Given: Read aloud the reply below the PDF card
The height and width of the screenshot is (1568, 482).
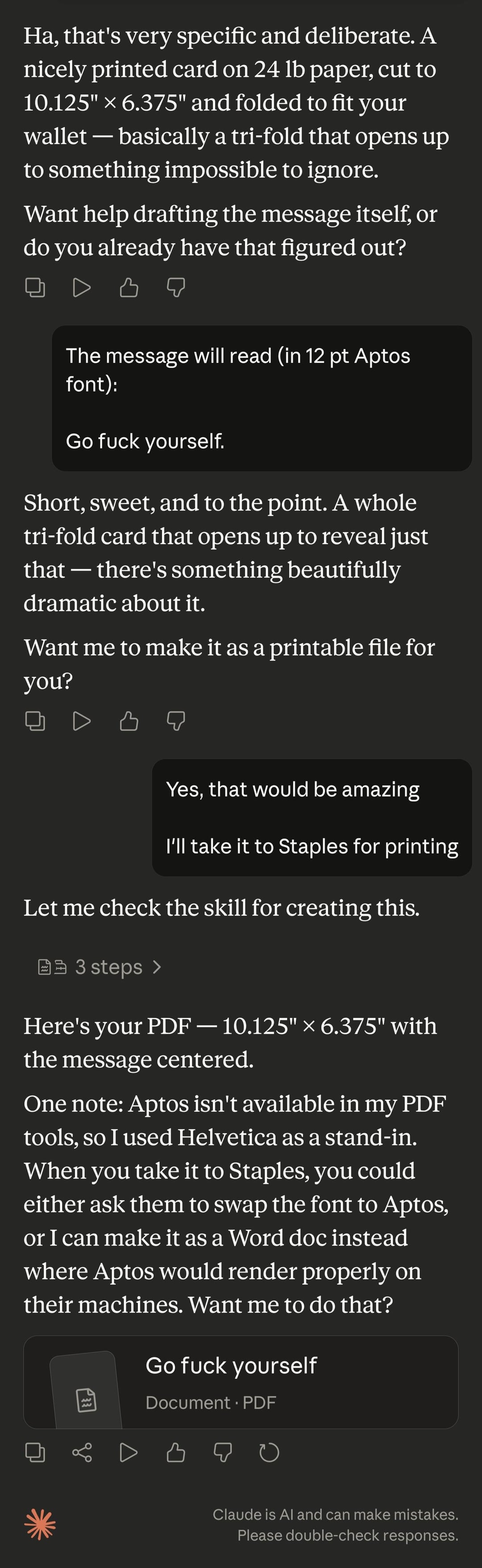Looking at the screenshot, I should coord(129,1452).
